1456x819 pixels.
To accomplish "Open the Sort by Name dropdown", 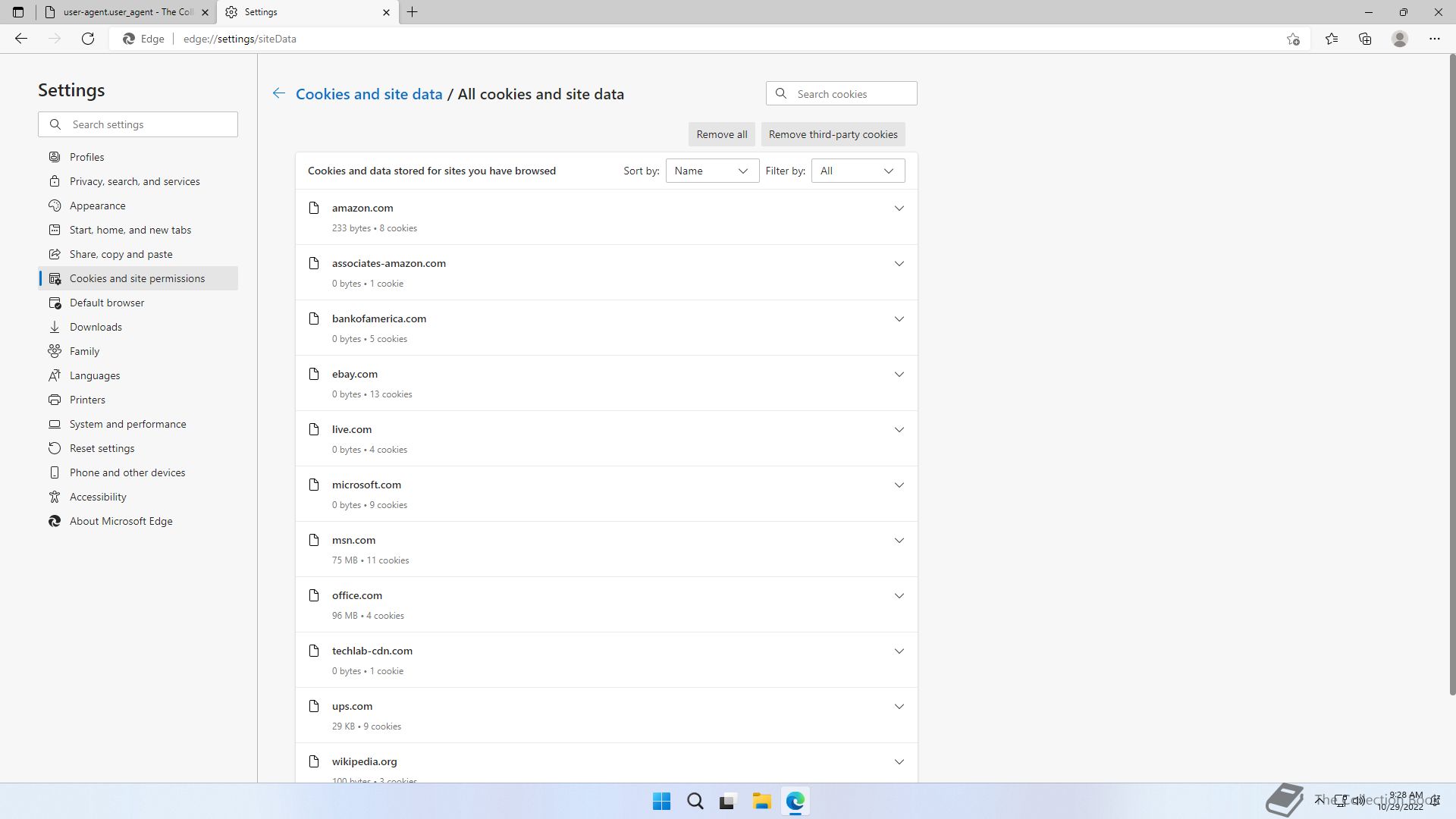I will (711, 171).
